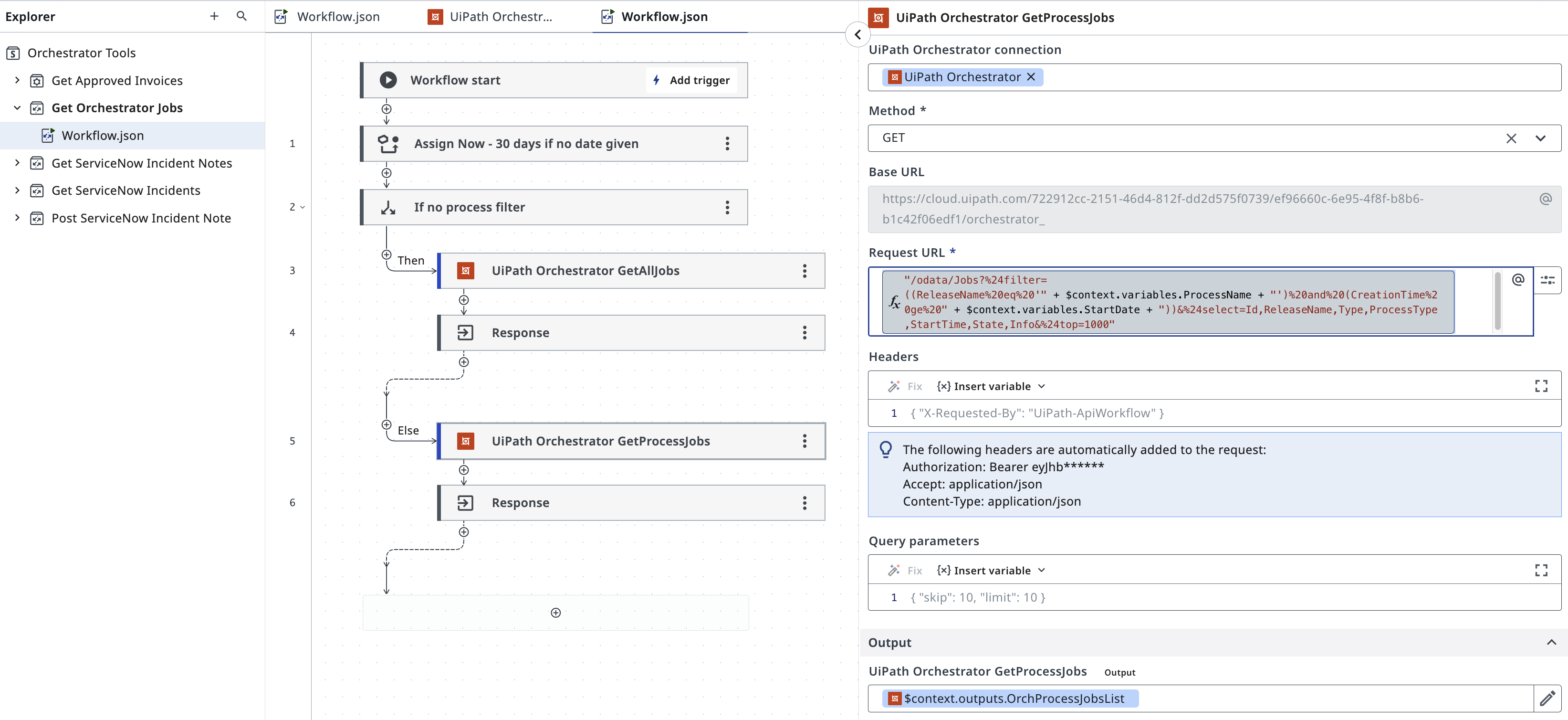The height and width of the screenshot is (720, 1568).
Task: Open options menu for GetProcessJobs activity
Action: (x=805, y=441)
